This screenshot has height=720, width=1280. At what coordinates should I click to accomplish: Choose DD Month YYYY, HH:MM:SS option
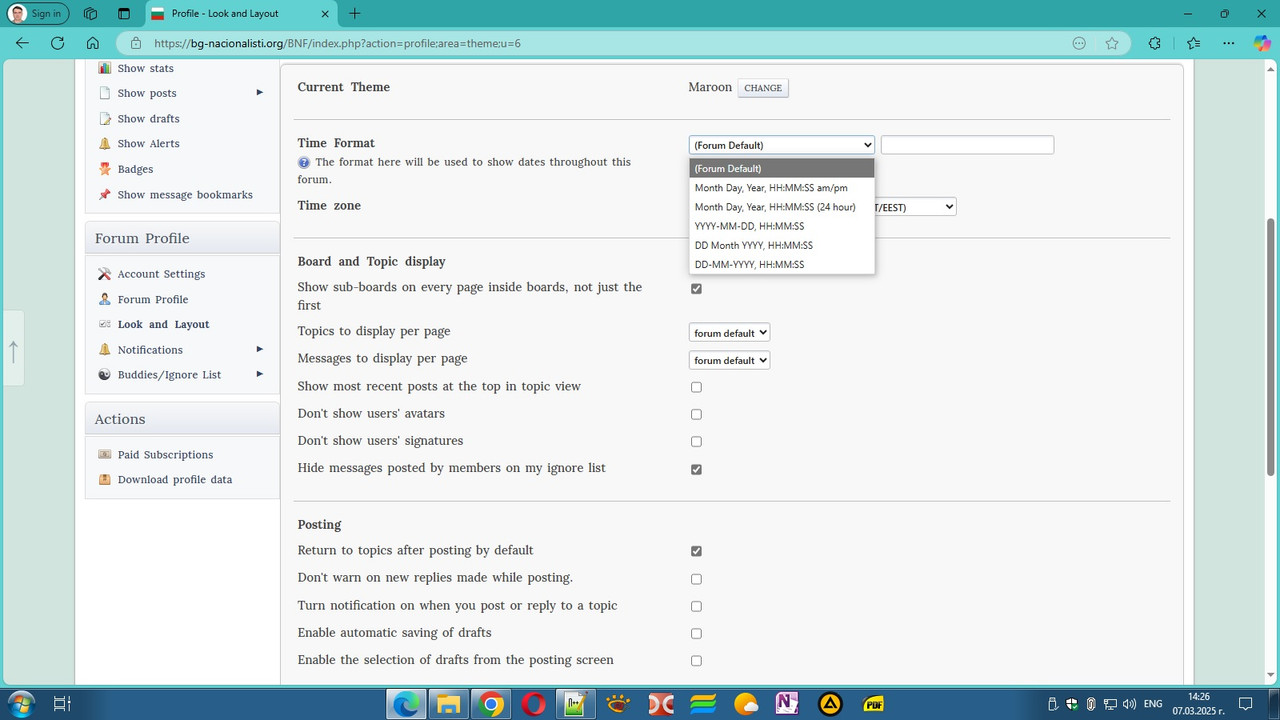782,245
